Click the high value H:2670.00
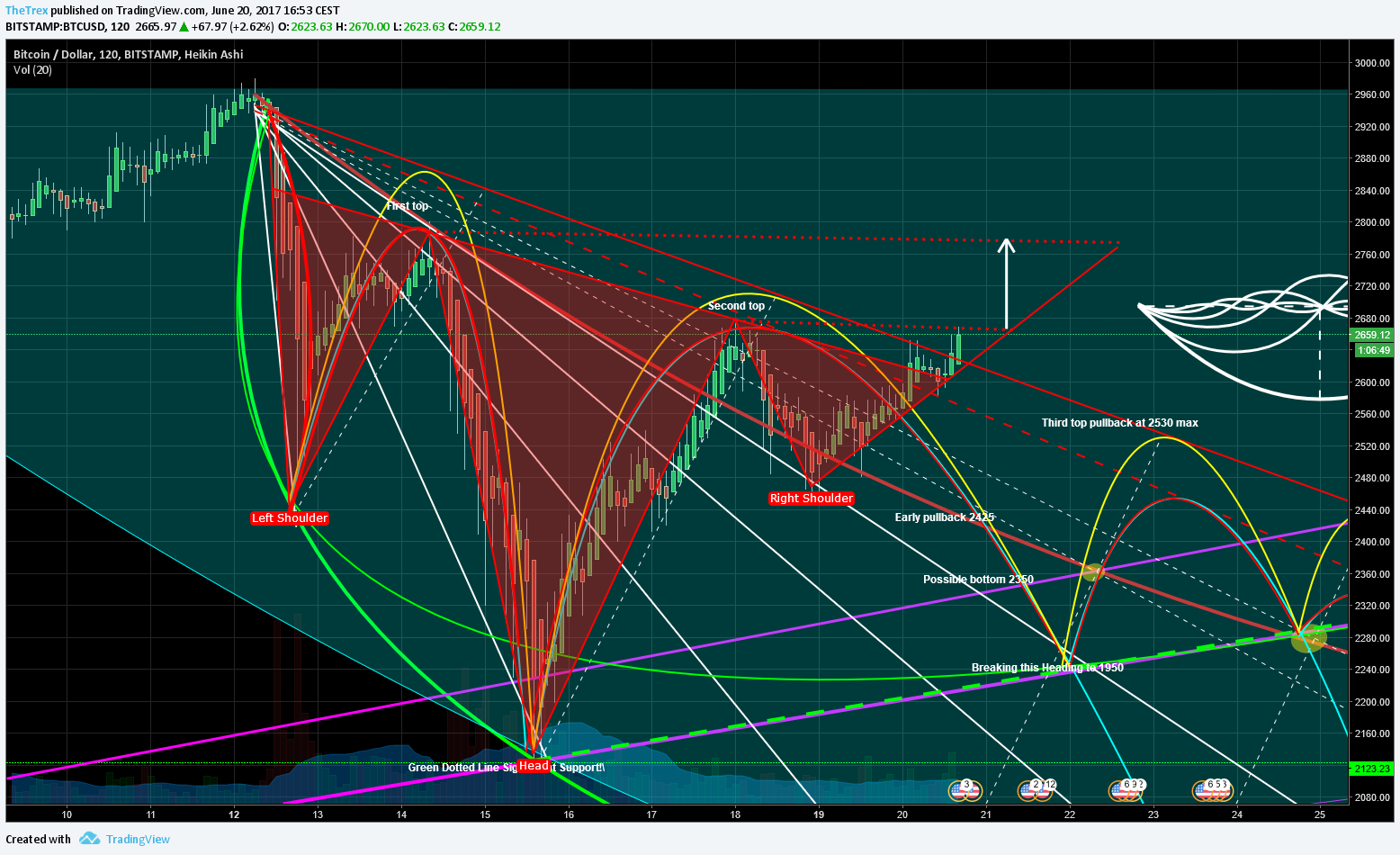The width and height of the screenshot is (1400, 855). [363, 26]
